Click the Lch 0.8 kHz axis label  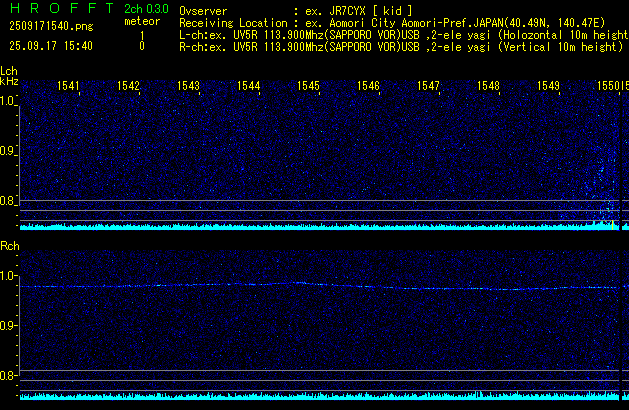[8, 201]
